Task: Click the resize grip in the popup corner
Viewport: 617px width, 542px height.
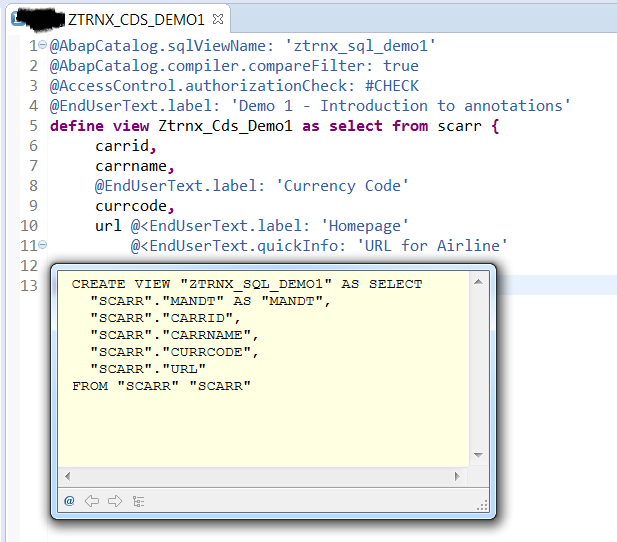Action: (482, 505)
